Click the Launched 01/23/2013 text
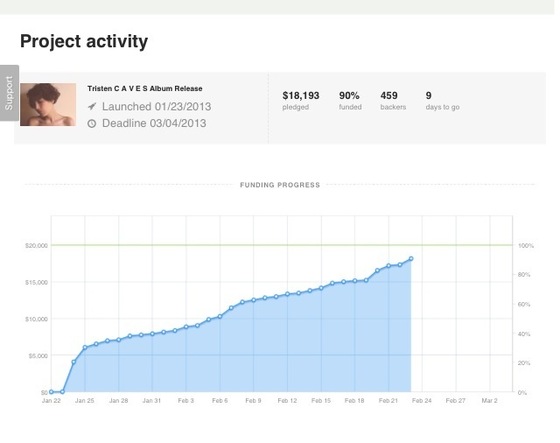The image size is (560, 443). click(x=156, y=106)
